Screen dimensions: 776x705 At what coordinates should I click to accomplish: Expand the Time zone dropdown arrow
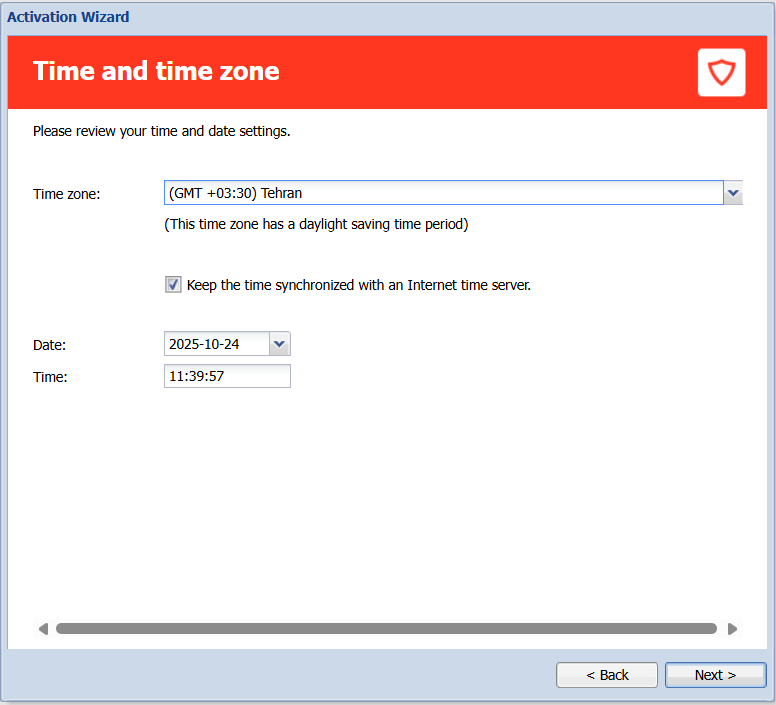(733, 193)
